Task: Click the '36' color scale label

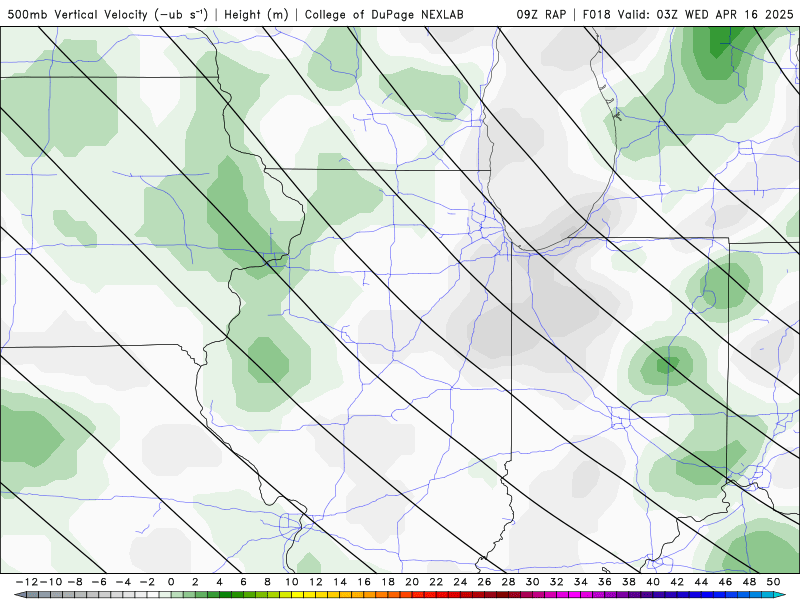Action: pyautogui.click(x=605, y=582)
